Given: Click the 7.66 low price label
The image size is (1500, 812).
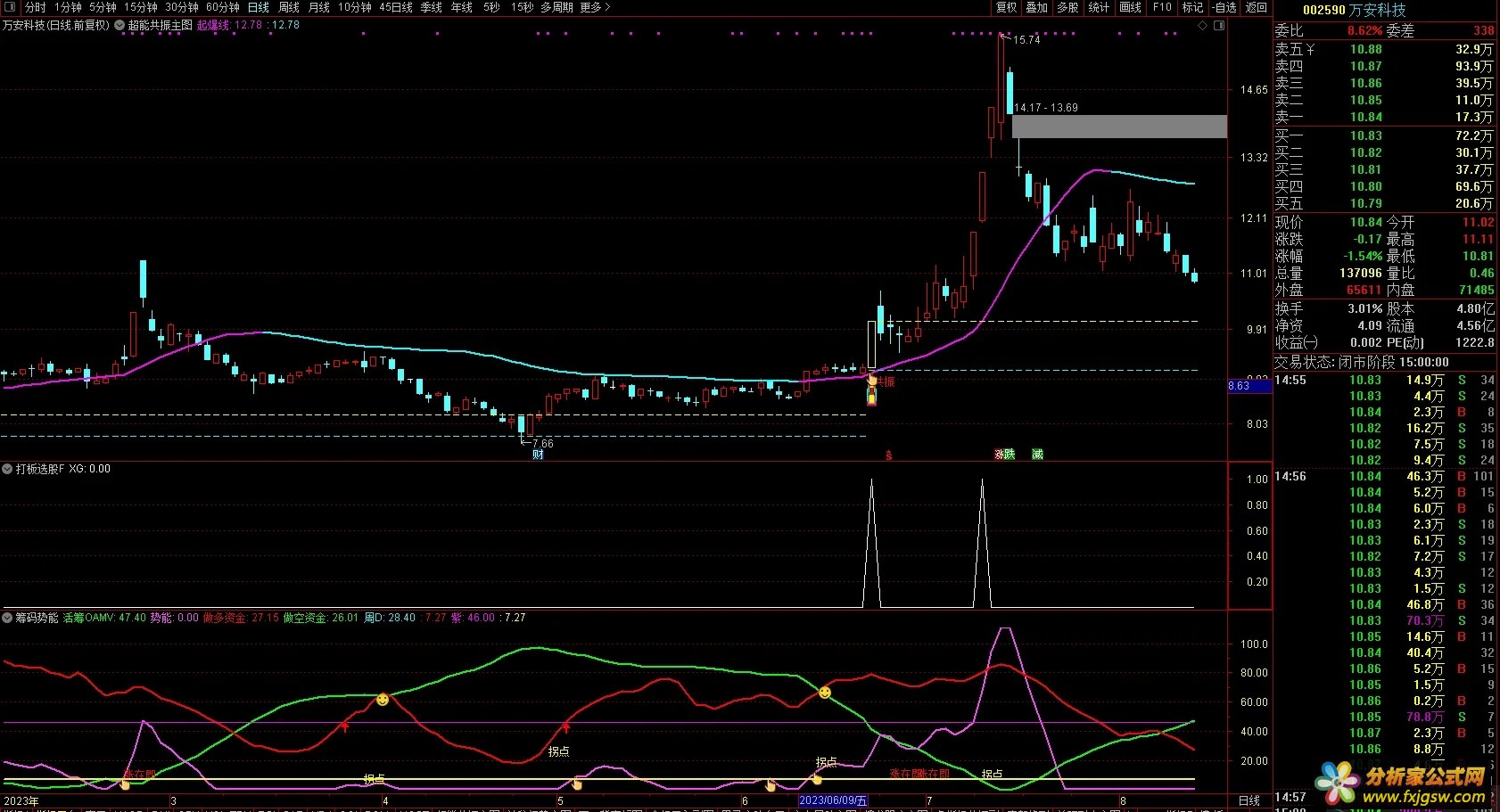Looking at the screenshot, I should 542,444.
